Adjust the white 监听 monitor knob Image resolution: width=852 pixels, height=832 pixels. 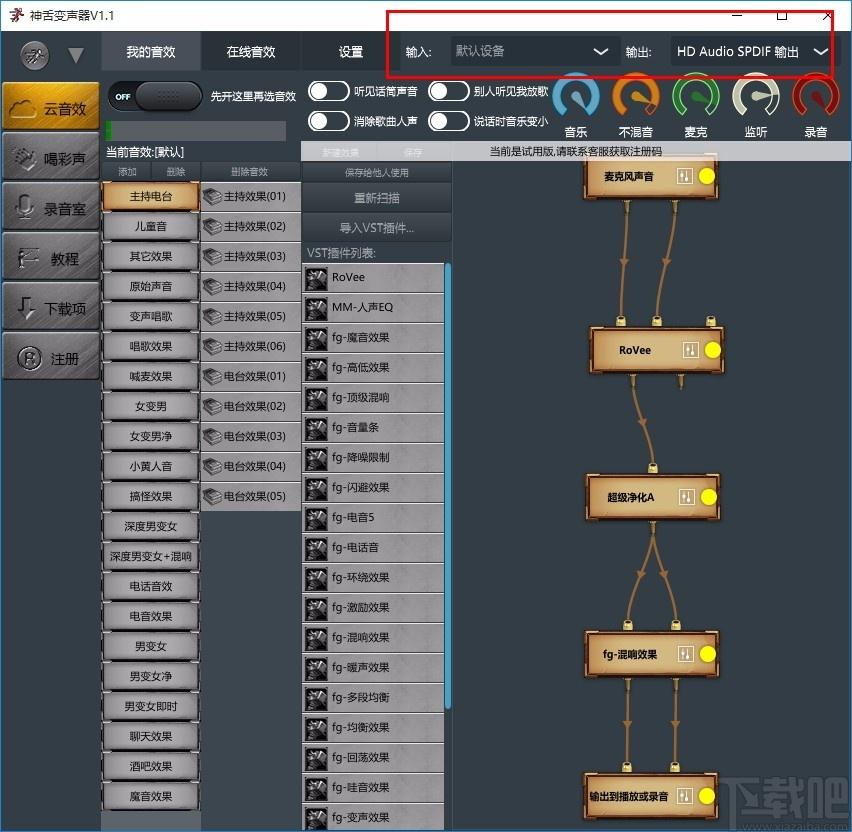coord(756,97)
